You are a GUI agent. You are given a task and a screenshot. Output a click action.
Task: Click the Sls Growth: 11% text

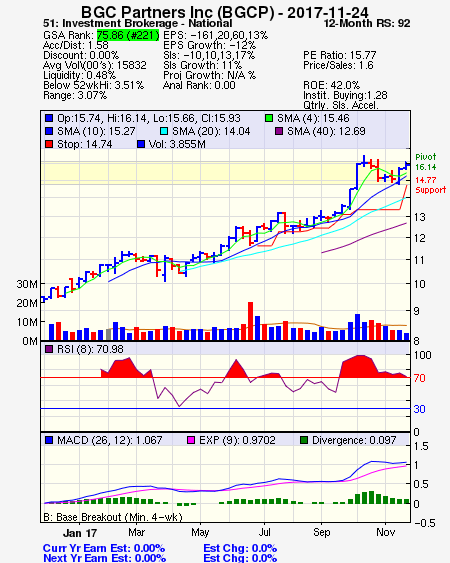[203, 65]
